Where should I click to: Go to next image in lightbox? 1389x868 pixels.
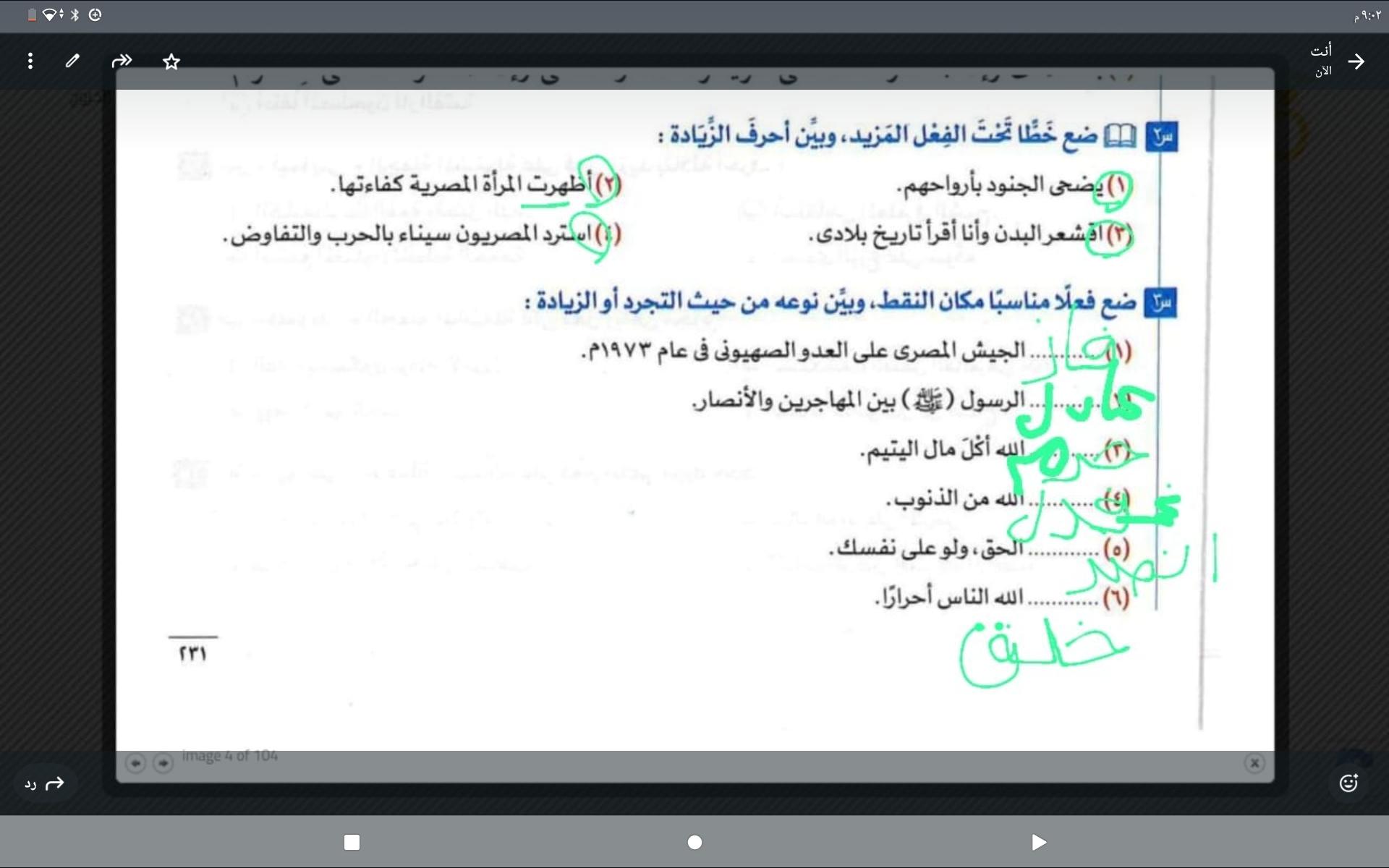tap(163, 762)
